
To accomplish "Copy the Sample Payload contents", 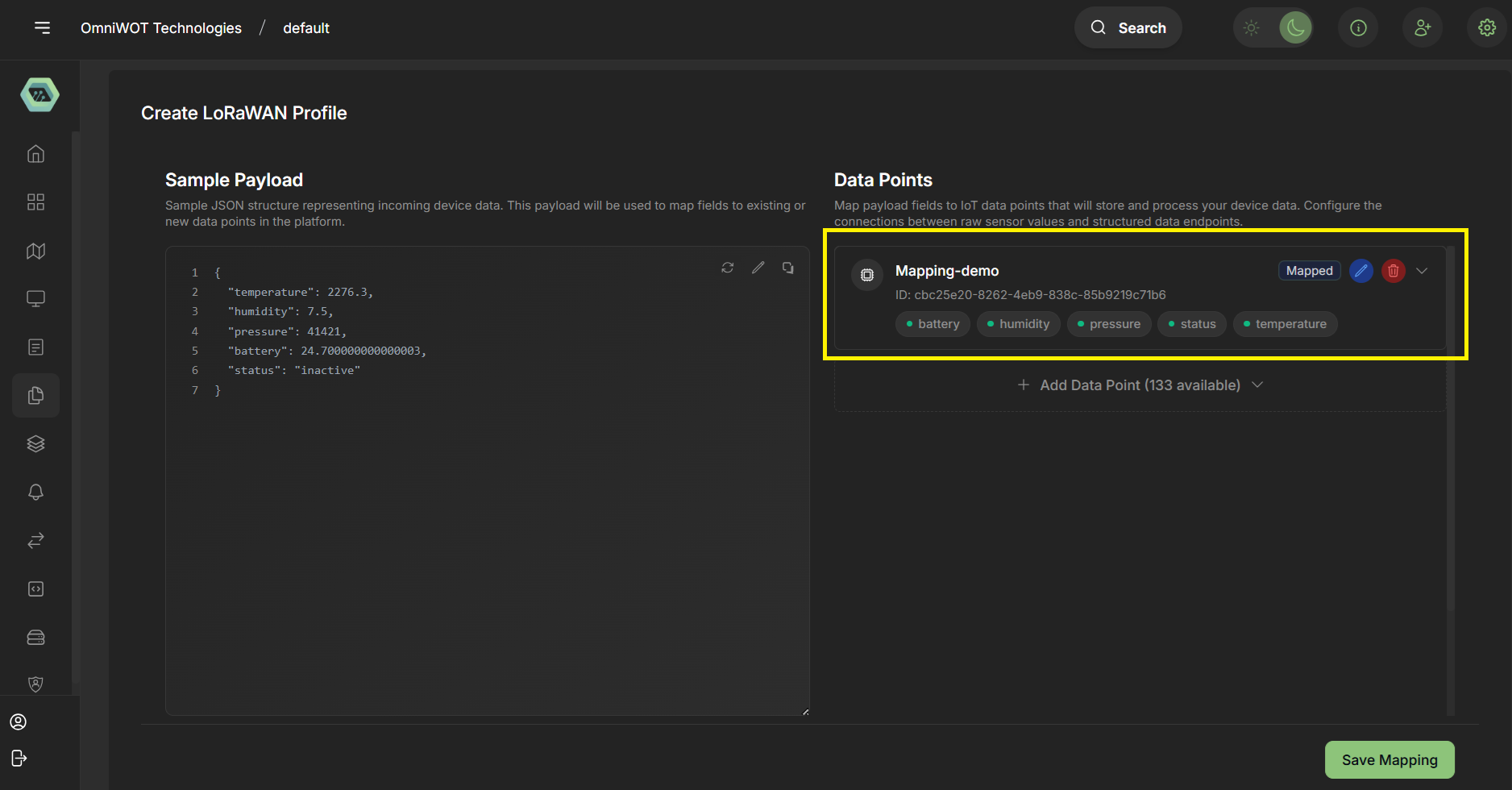I will point(787,267).
